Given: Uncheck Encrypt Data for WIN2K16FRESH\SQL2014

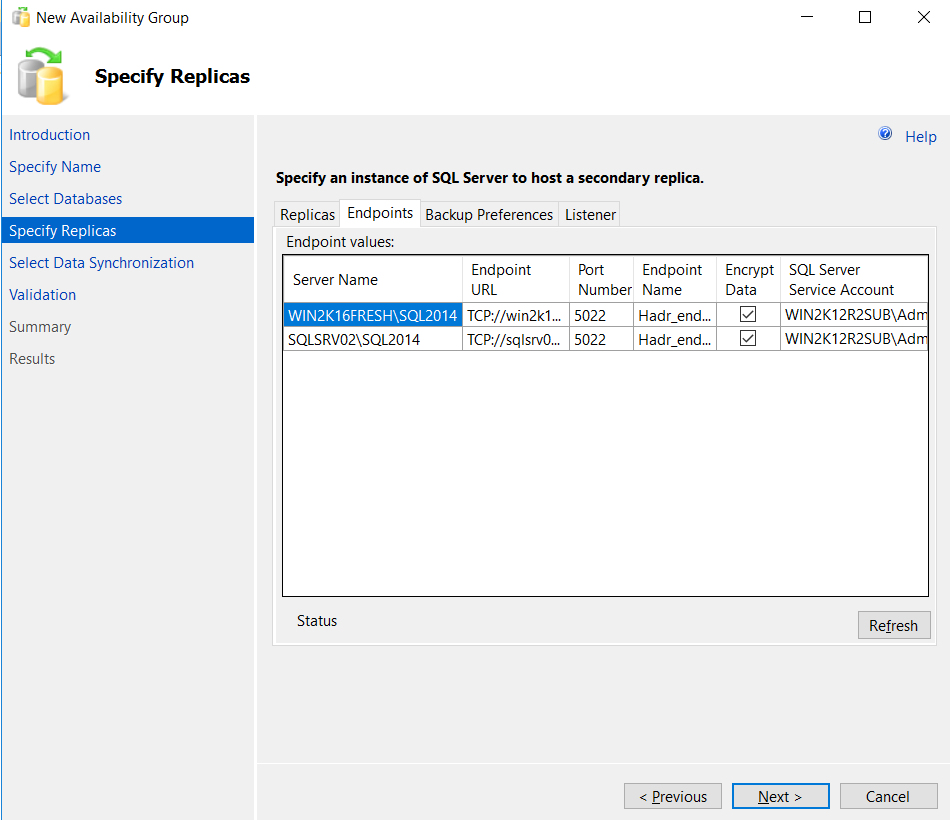Looking at the screenshot, I should click(x=749, y=314).
